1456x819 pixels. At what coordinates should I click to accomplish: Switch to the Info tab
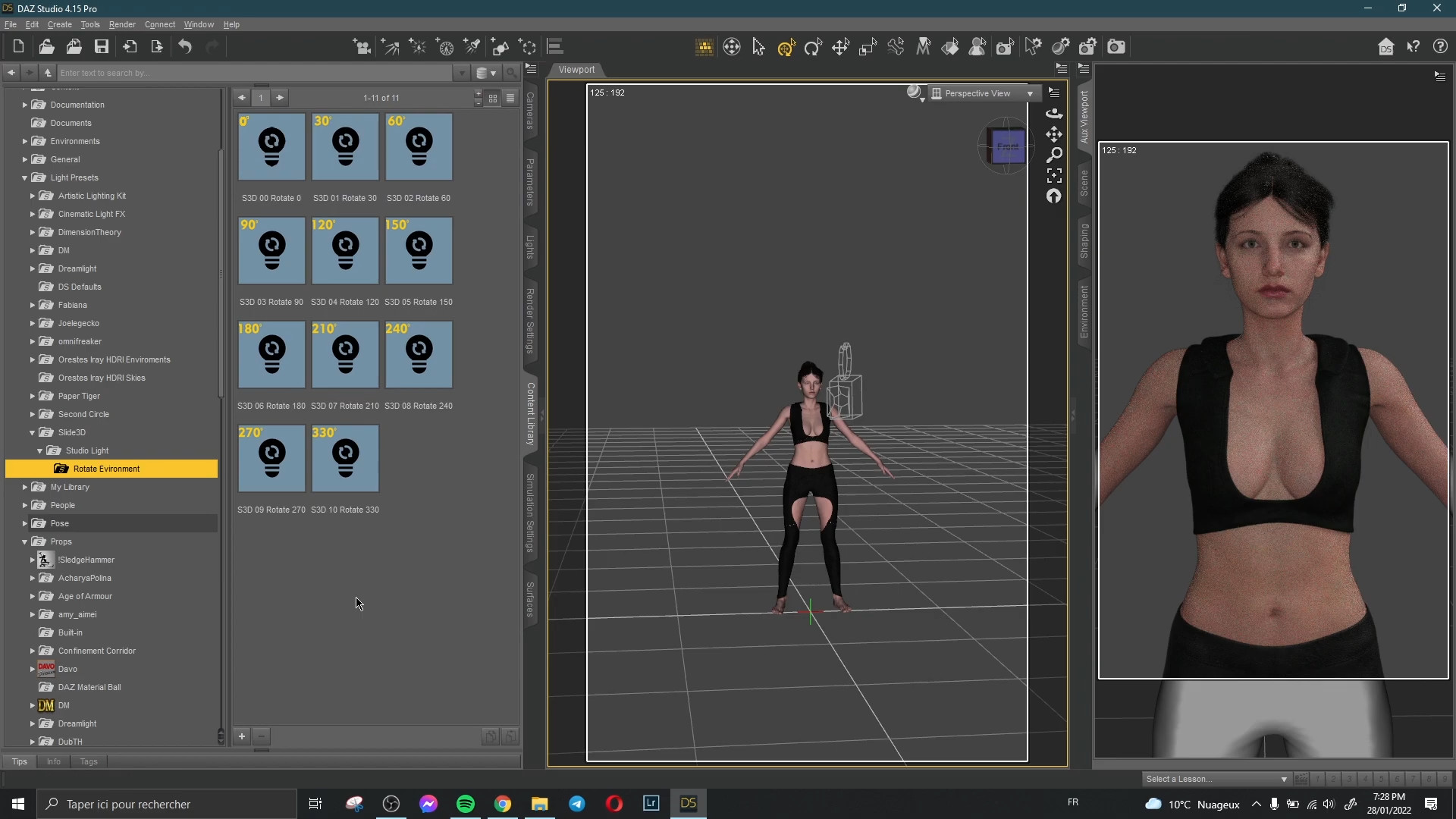[x=53, y=761]
